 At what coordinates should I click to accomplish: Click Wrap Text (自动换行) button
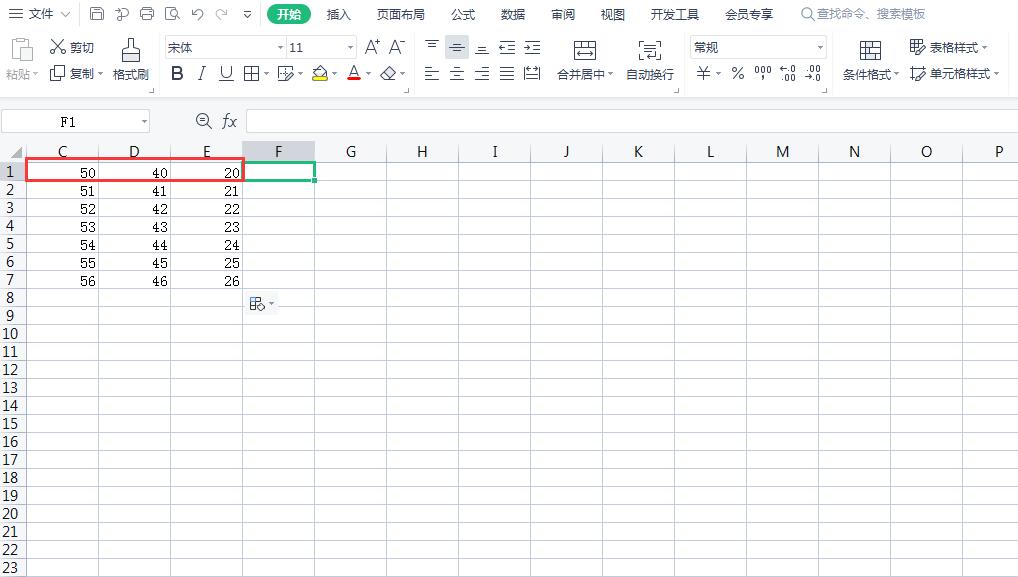point(650,60)
